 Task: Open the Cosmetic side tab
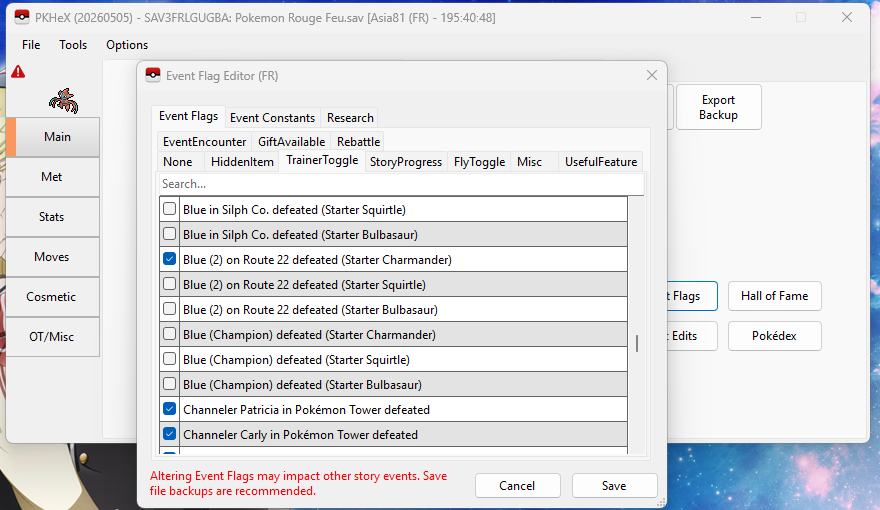coord(52,297)
